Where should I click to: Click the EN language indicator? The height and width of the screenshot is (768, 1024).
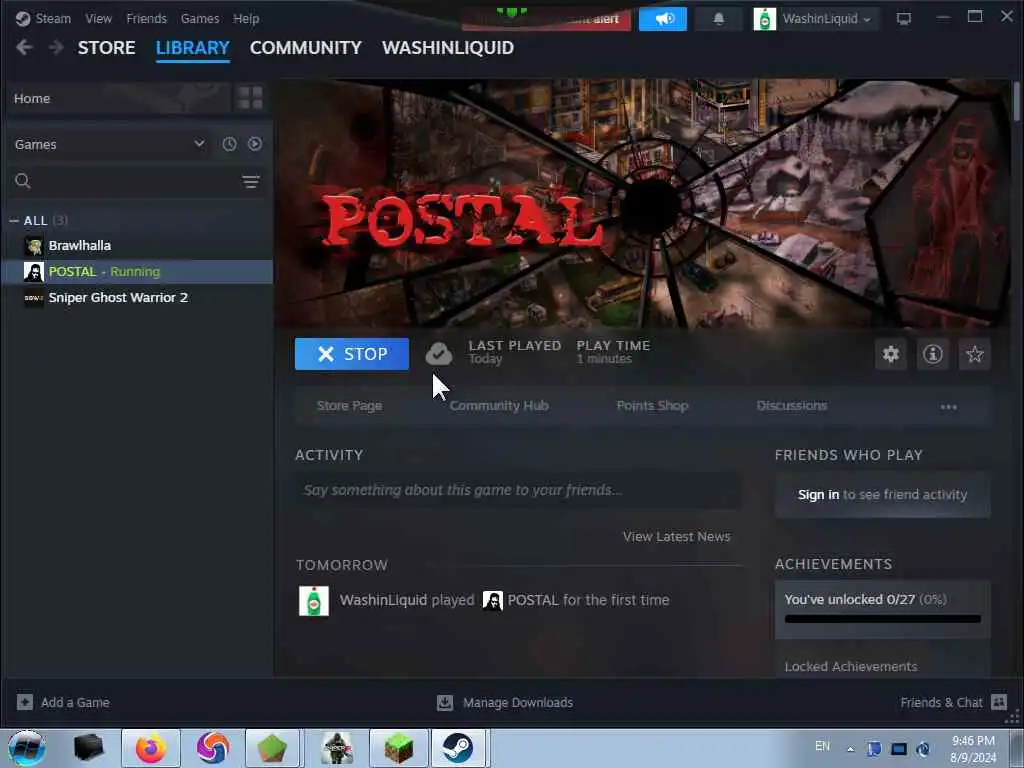(x=822, y=746)
